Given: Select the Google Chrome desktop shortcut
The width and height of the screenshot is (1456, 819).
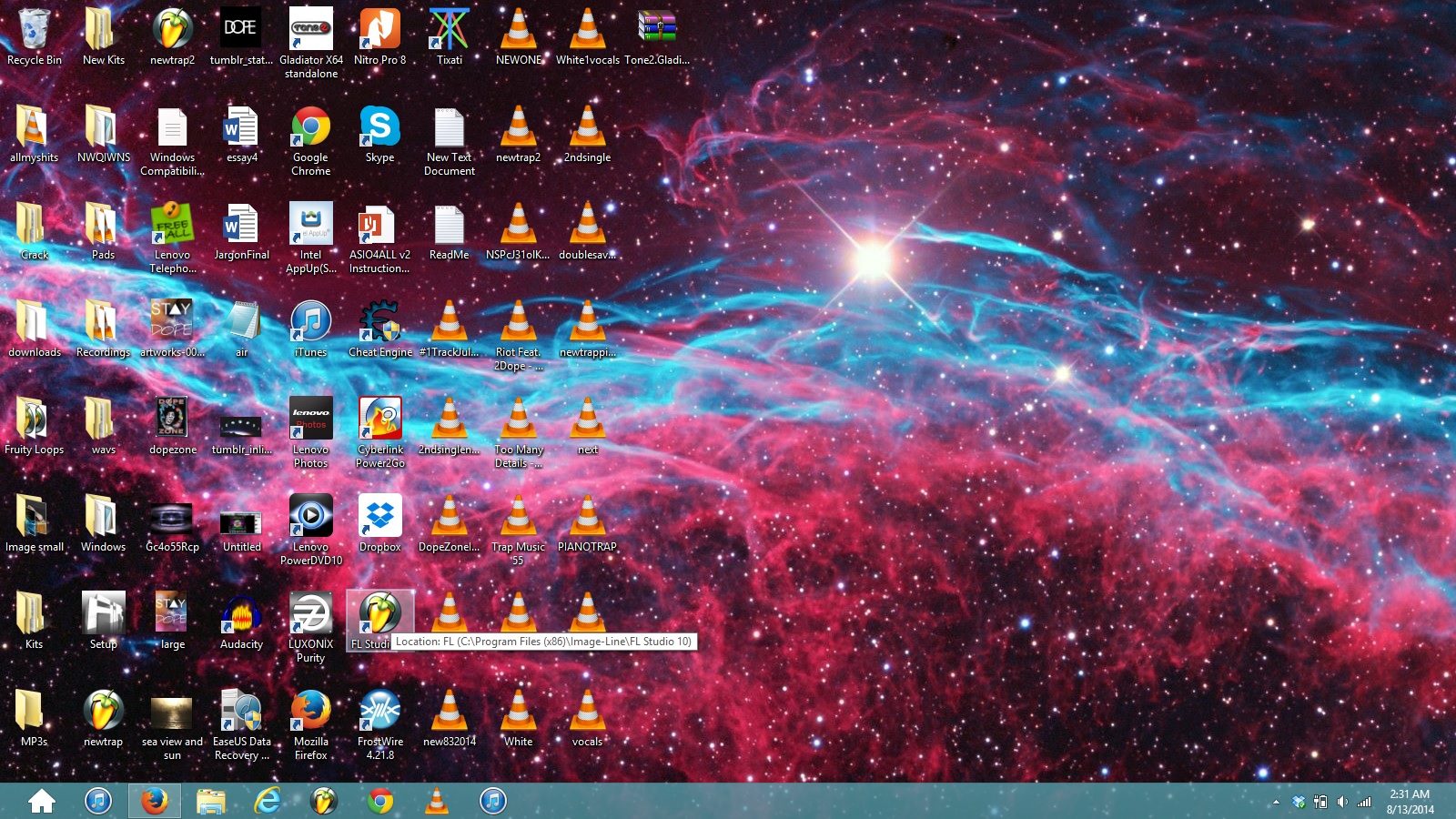Looking at the screenshot, I should 310,128.
